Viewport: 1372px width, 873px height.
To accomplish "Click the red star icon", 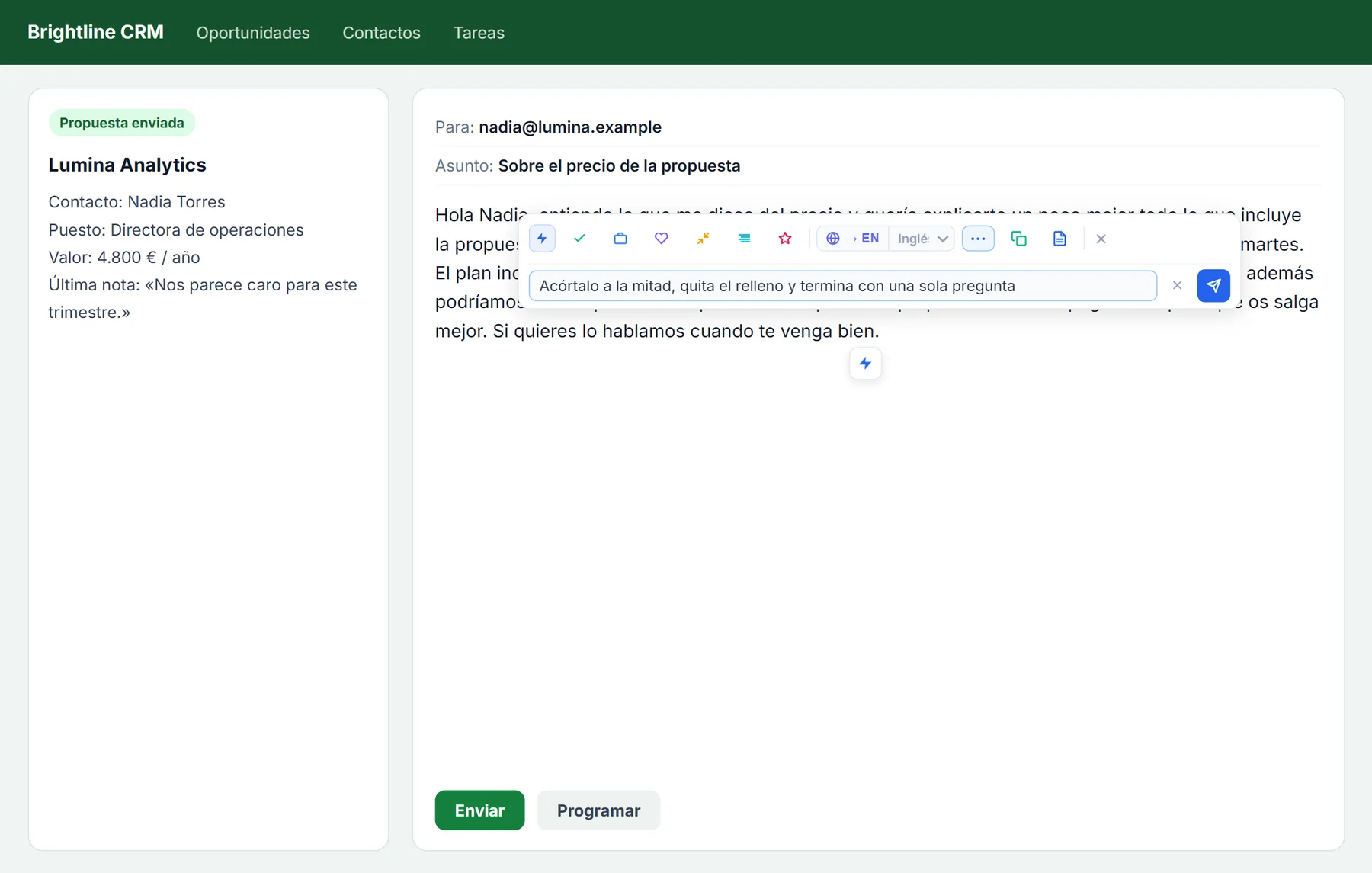I will coord(785,239).
